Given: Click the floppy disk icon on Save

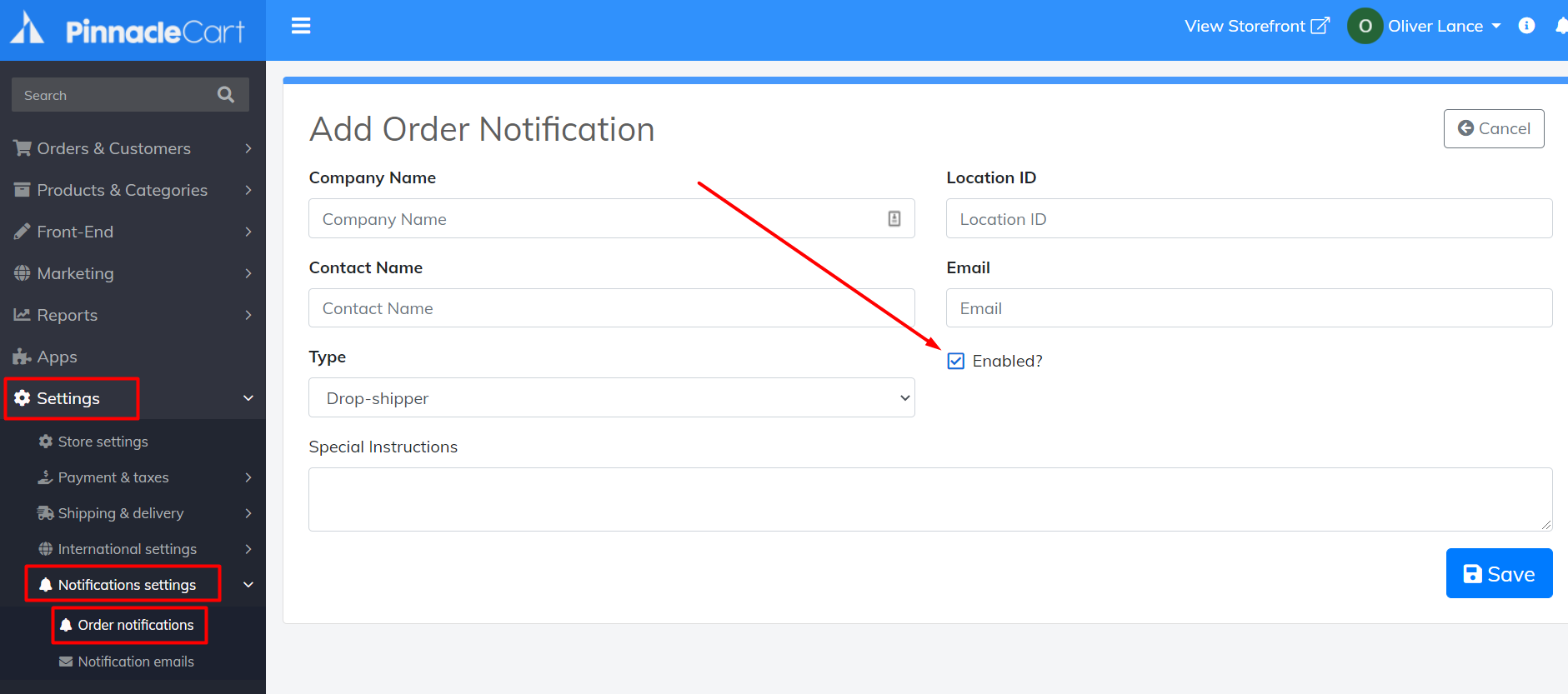Looking at the screenshot, I should tap(1473, 574).
